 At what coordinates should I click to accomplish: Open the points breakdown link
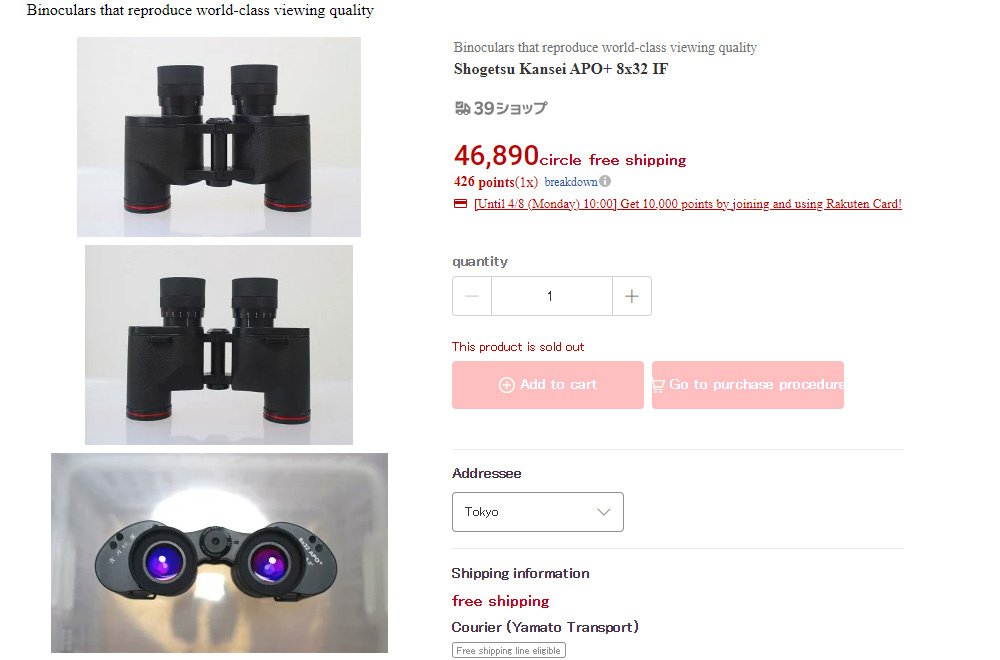(571, 182)
